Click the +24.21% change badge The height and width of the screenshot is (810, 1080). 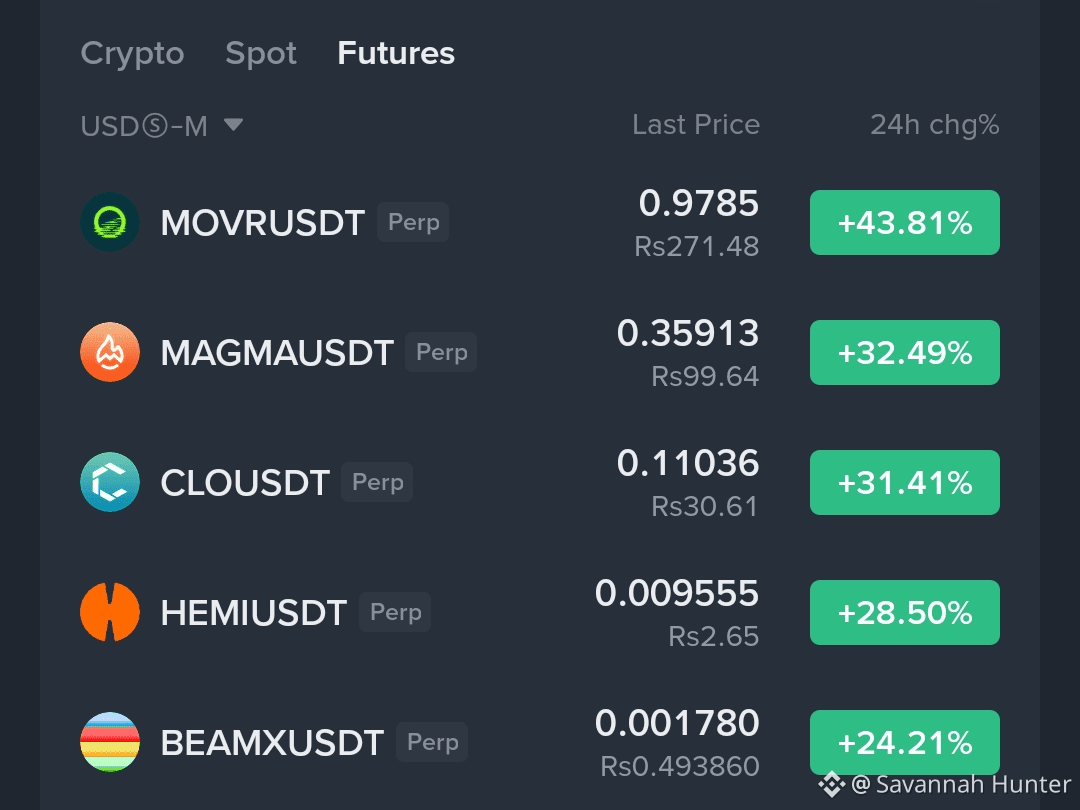(904, 742)
